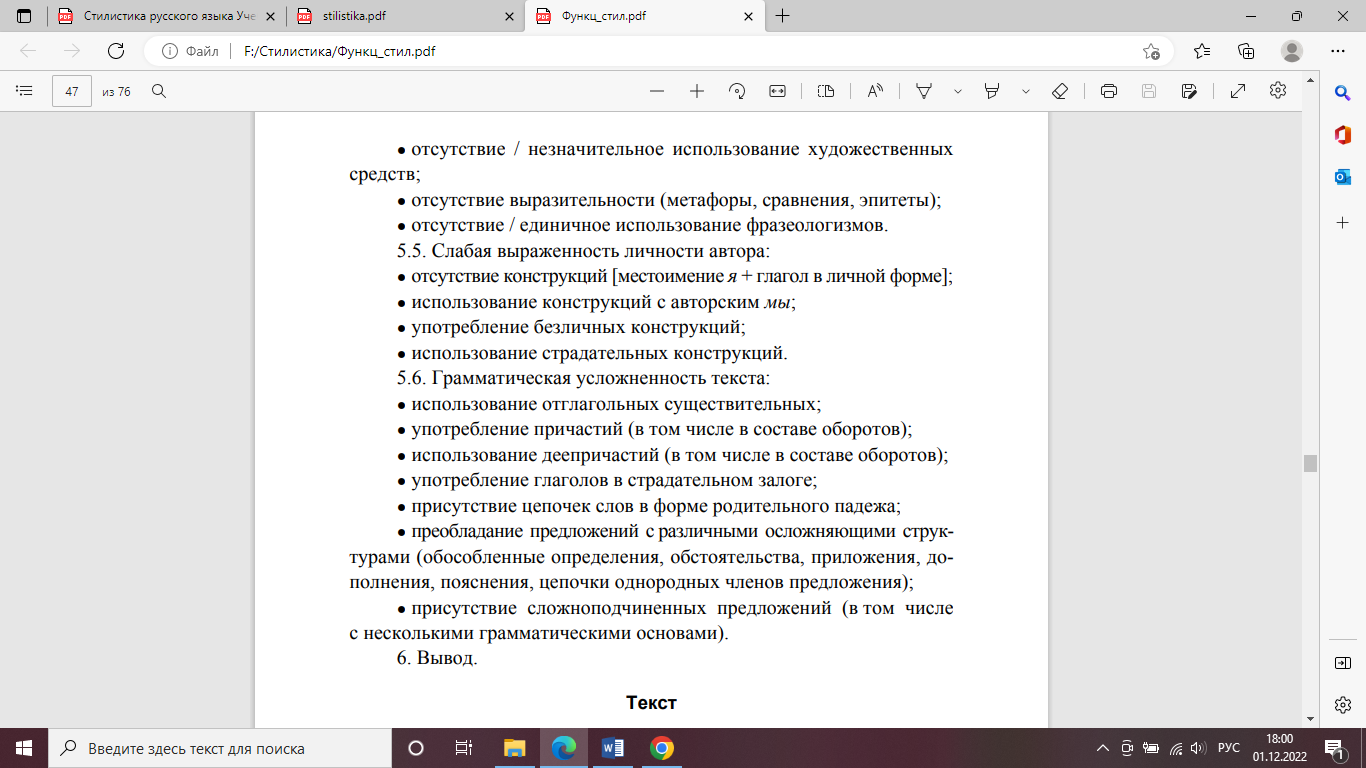Open sidebar customization settings

click(x=1343, y=705)
